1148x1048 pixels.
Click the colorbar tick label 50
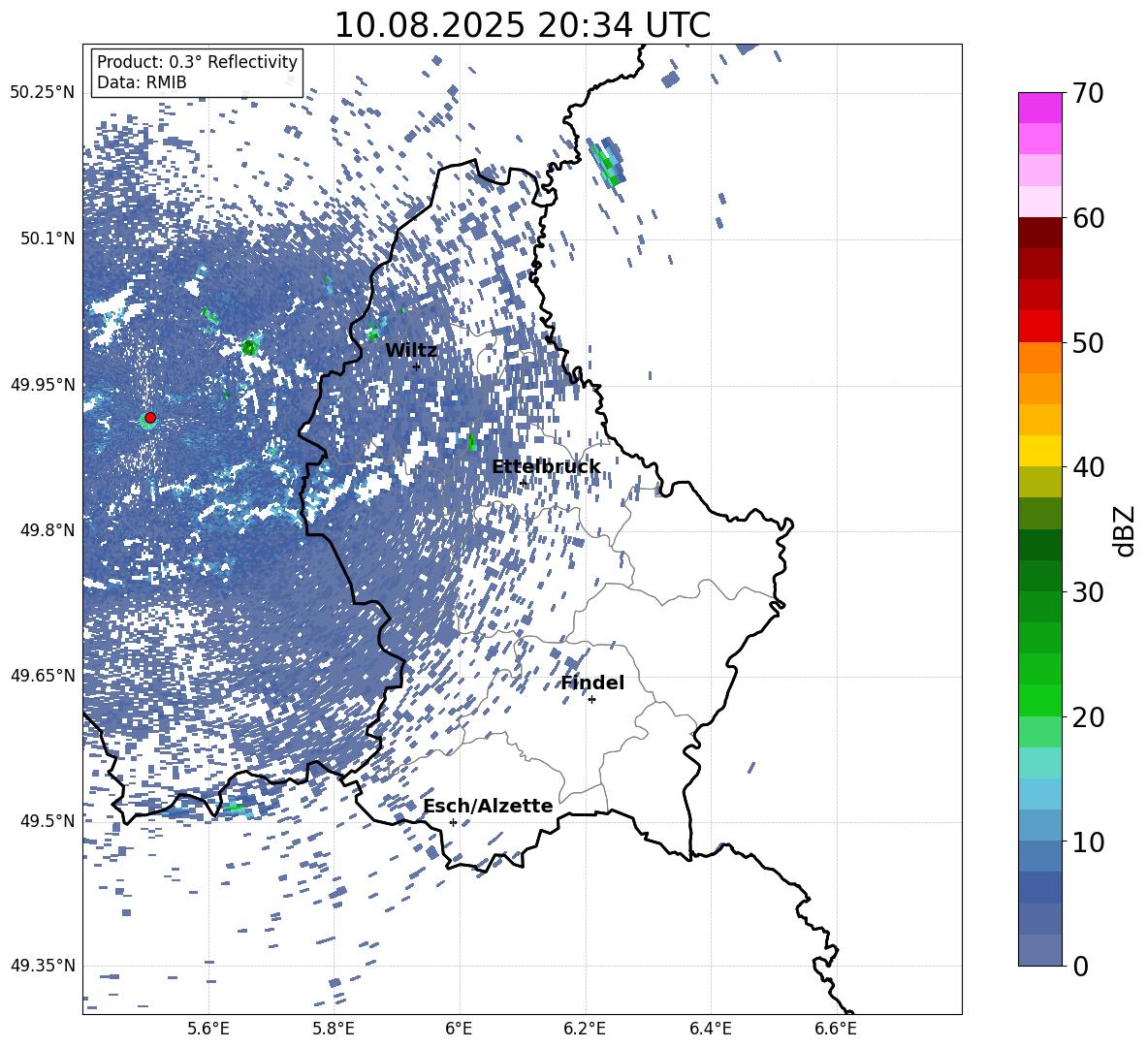tap(1088, 342)
